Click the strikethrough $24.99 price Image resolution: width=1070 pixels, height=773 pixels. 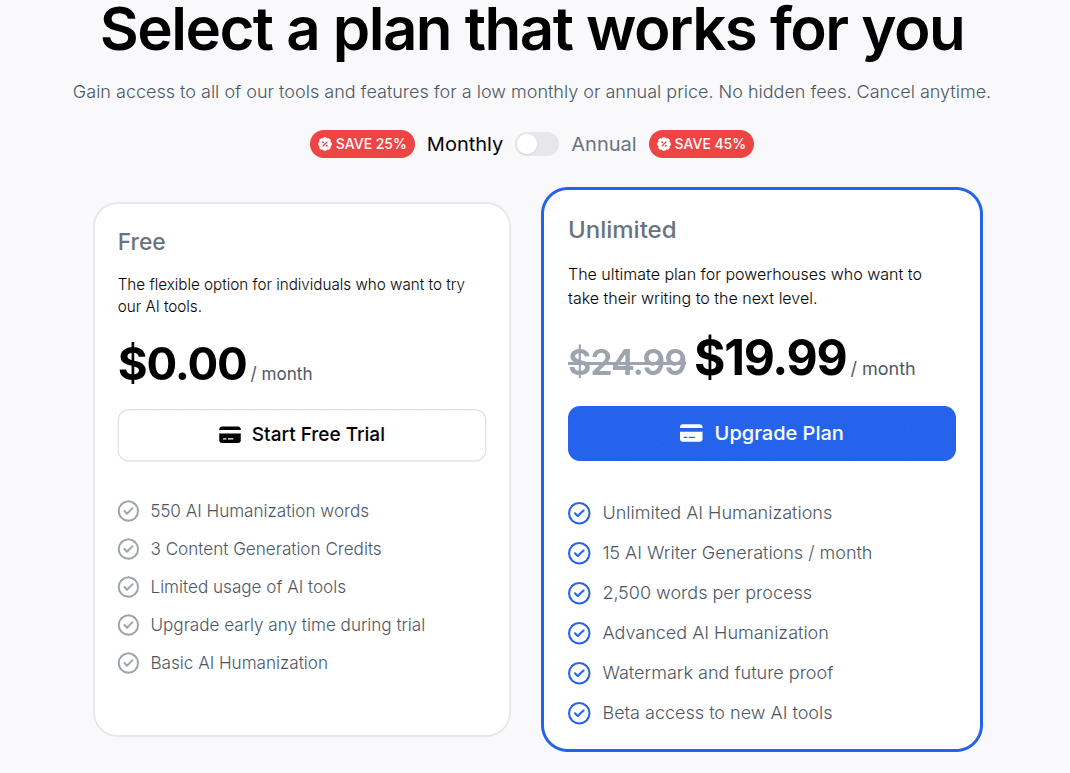point(627,361)
